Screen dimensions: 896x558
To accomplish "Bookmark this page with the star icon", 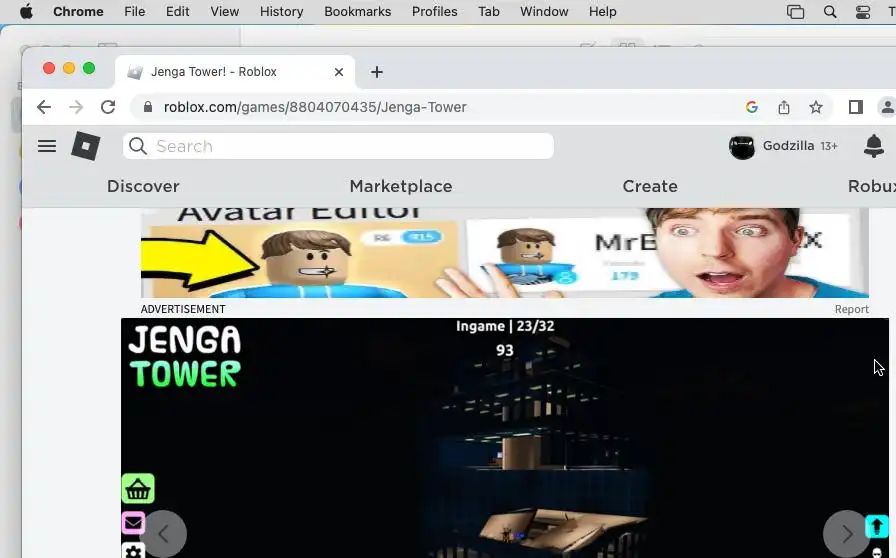I will [x=816, y=107].
